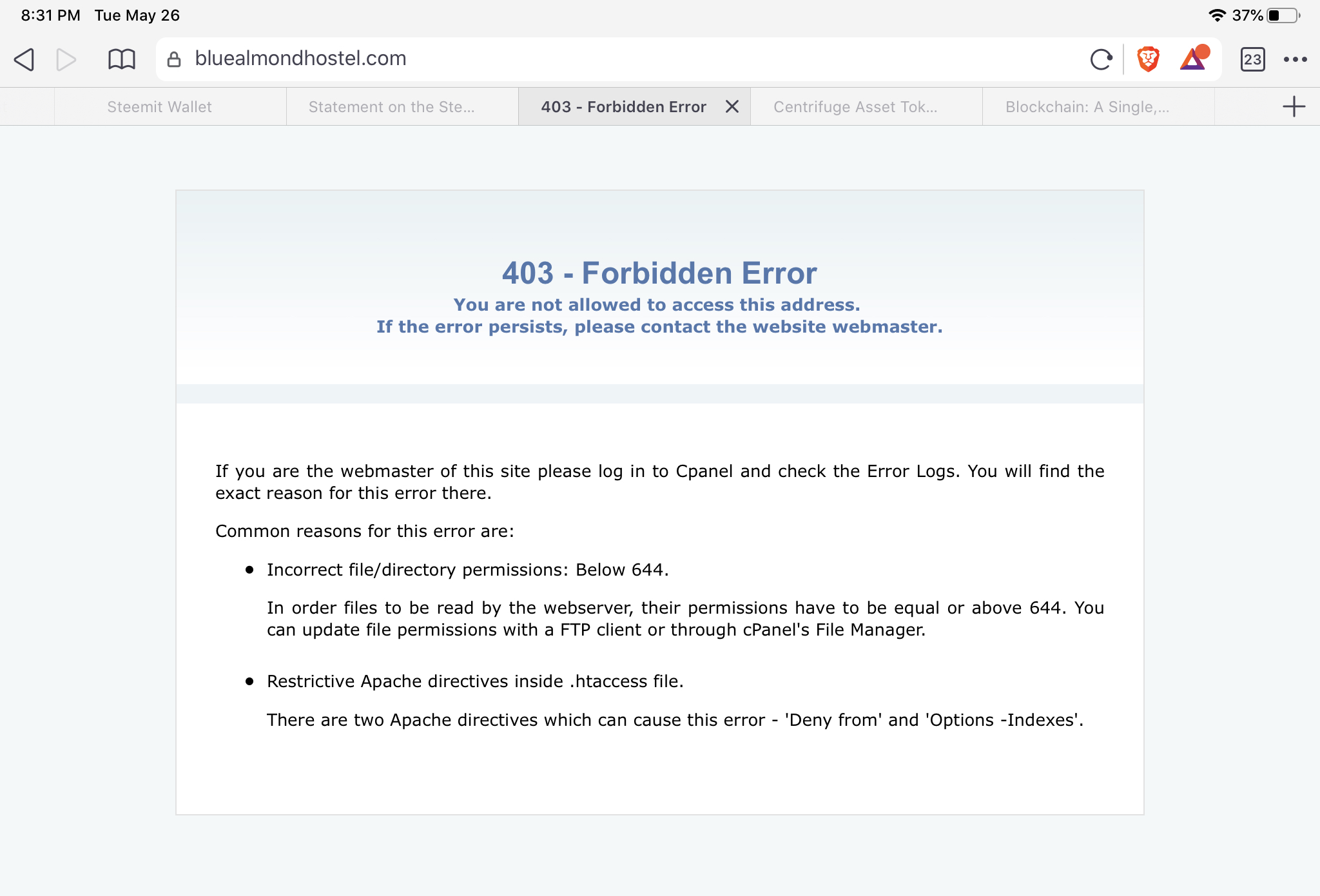Open Brave Rewards triangle icon
The width and height of the screenshot is (1320, 896).
click(1194, 59)
